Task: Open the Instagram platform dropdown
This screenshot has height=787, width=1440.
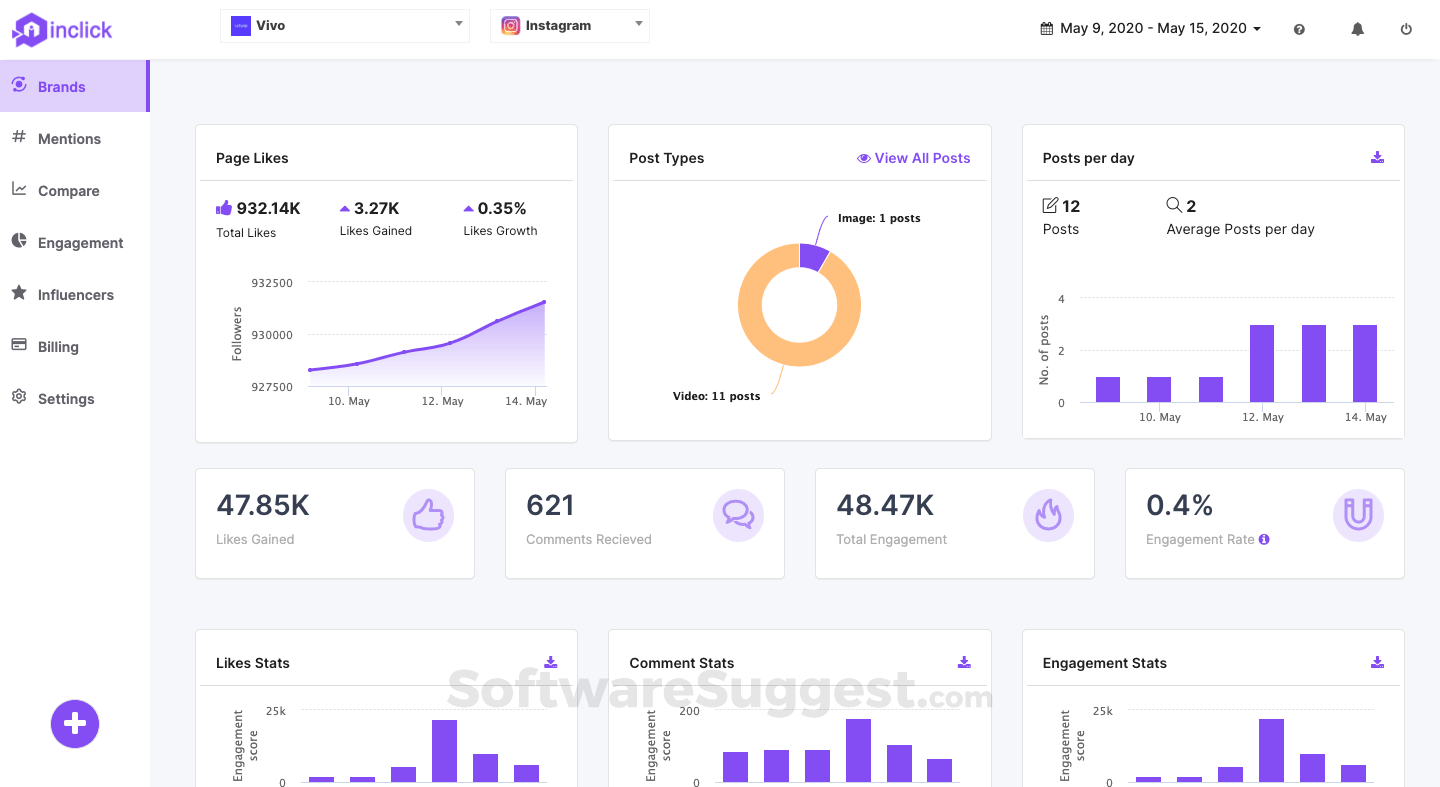Action: [x=570, y=26]
